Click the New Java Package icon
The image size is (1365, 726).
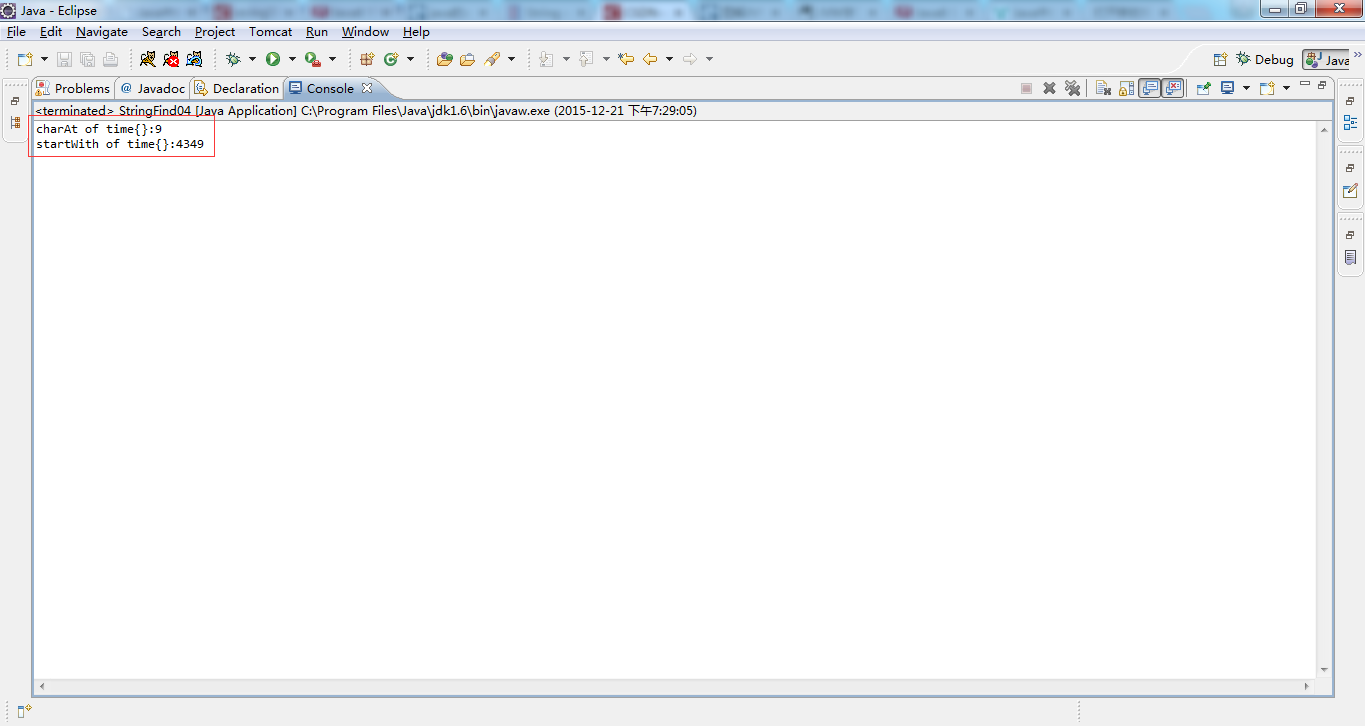367,59
